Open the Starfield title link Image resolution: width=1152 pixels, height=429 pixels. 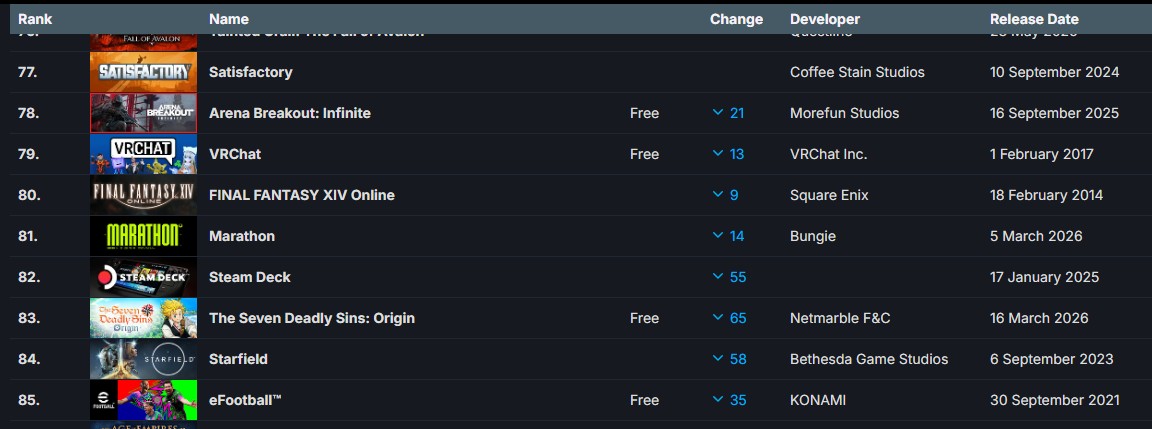click(238, 360)
